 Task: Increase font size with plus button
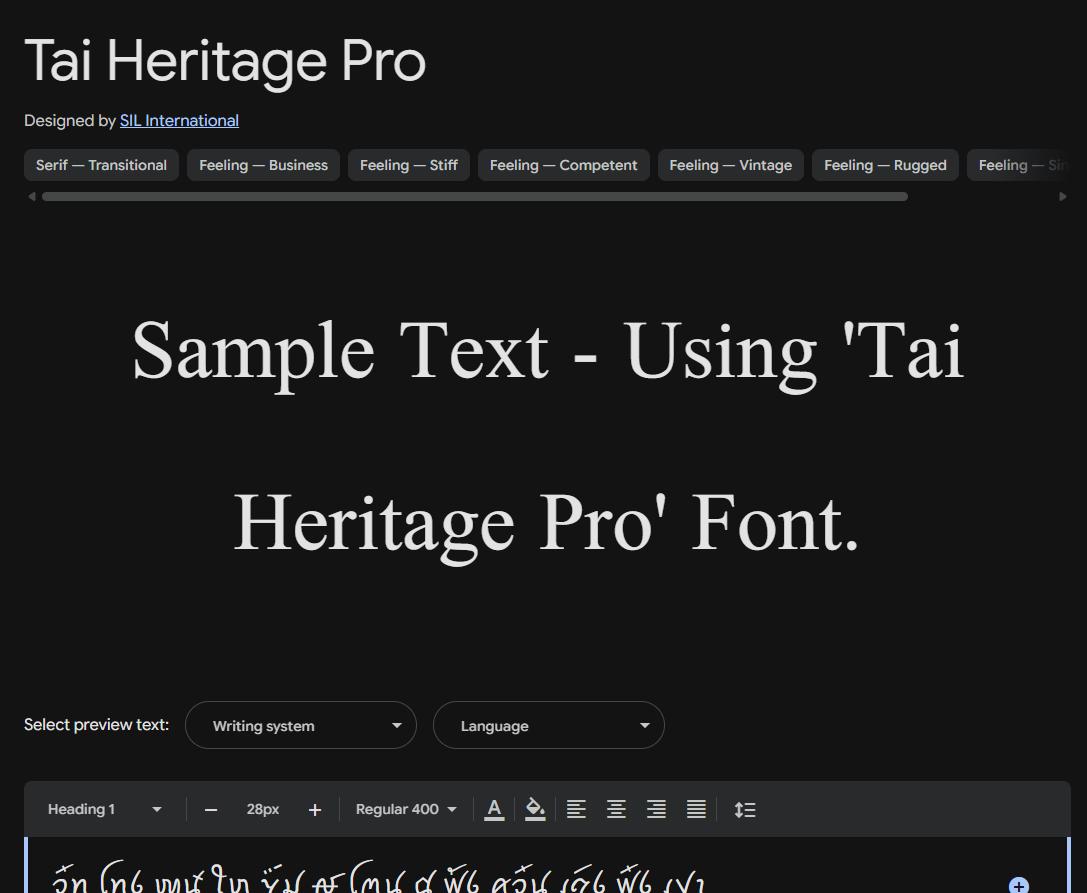click(x=315, y=810)
